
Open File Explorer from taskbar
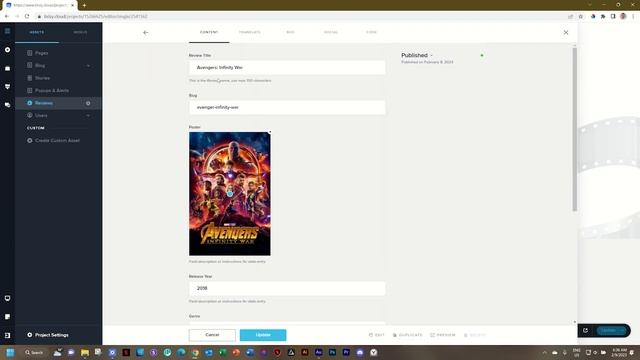pyautogui.click(x=85, y=352)
